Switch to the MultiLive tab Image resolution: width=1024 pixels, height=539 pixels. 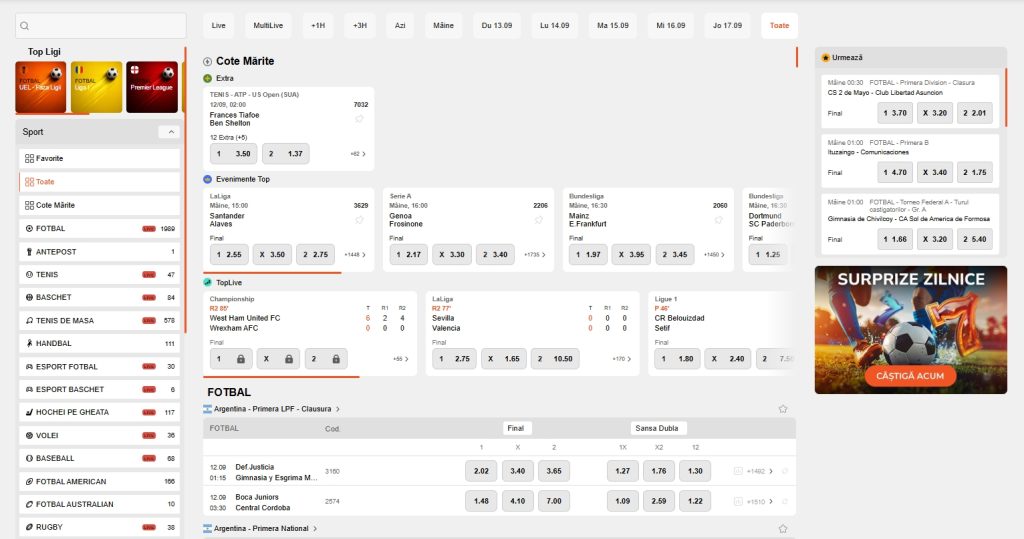(268, 25)
